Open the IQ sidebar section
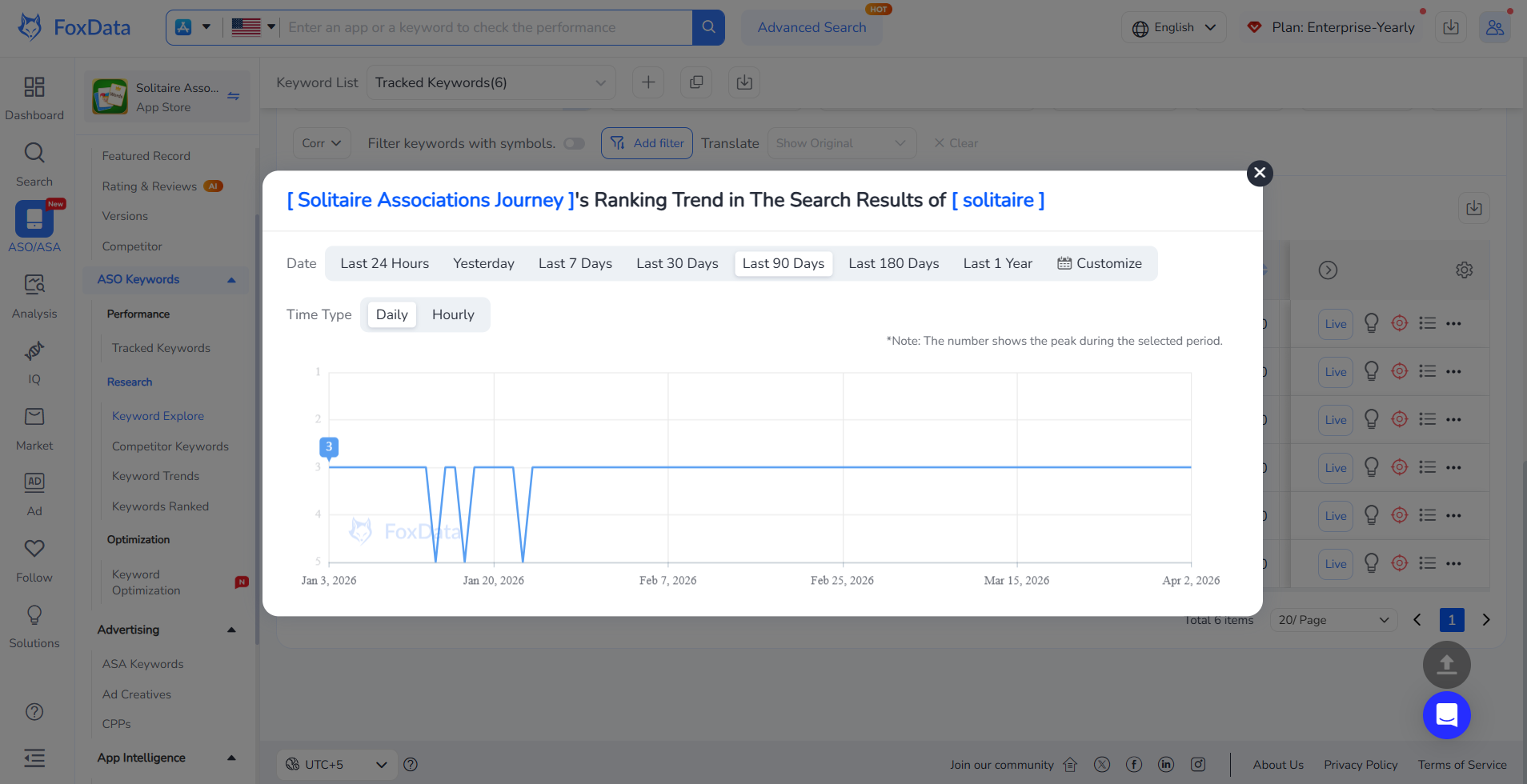 pyautogui.click(x=34, y=361)
